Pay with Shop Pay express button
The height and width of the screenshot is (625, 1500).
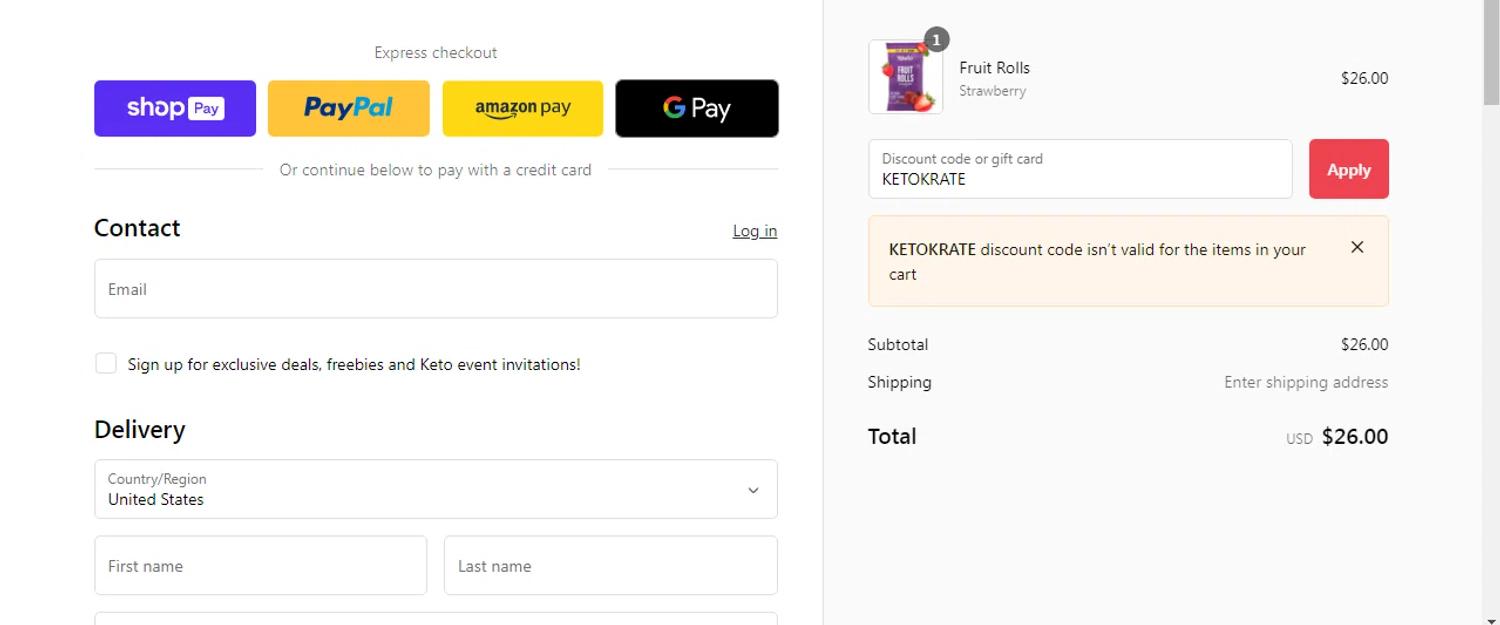tap(175, 108)
